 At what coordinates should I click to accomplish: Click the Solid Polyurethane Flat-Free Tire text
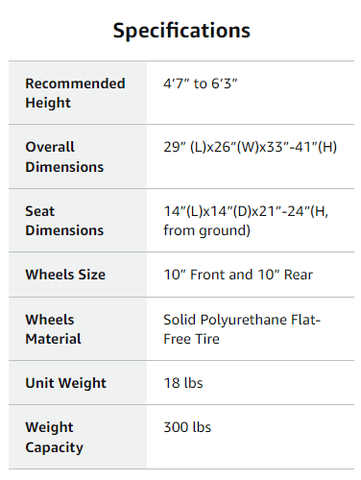(242, 329)
